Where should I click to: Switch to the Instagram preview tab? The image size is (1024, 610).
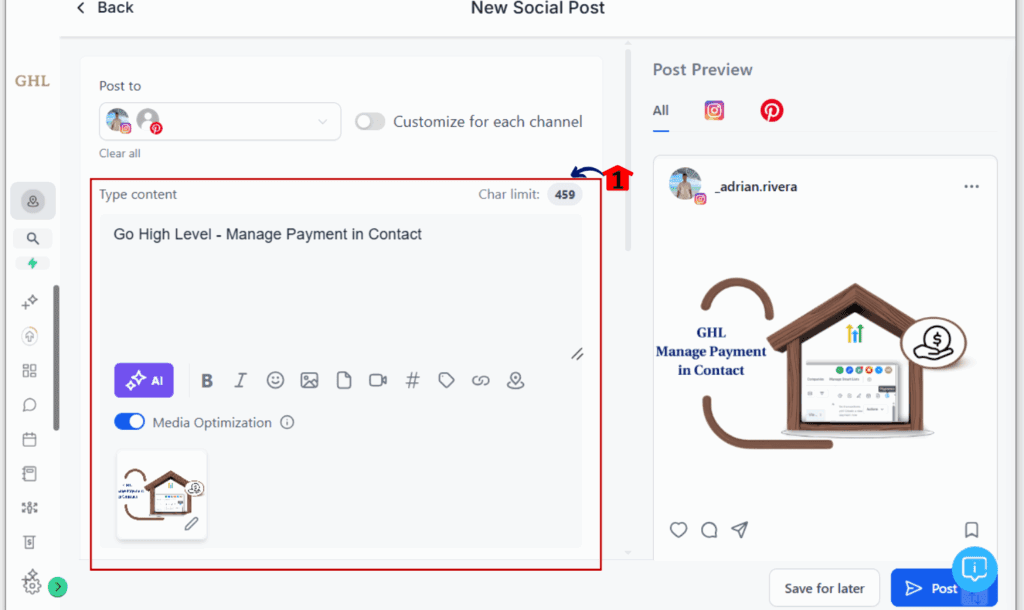point(714,110)
